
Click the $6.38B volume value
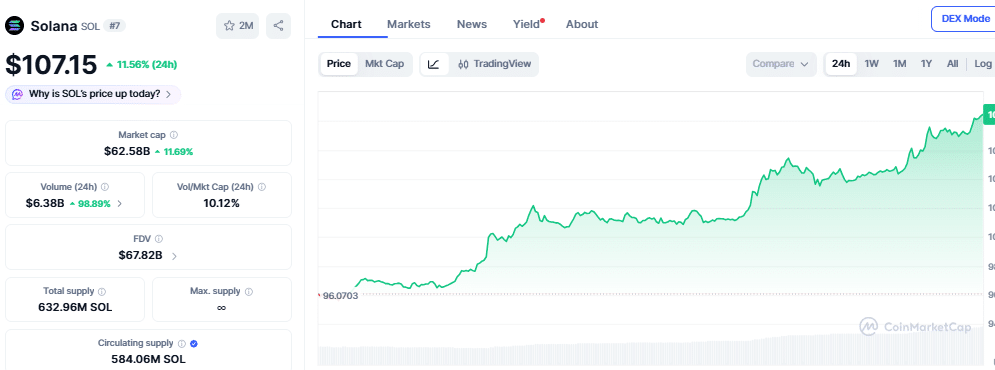click(45, 204)
